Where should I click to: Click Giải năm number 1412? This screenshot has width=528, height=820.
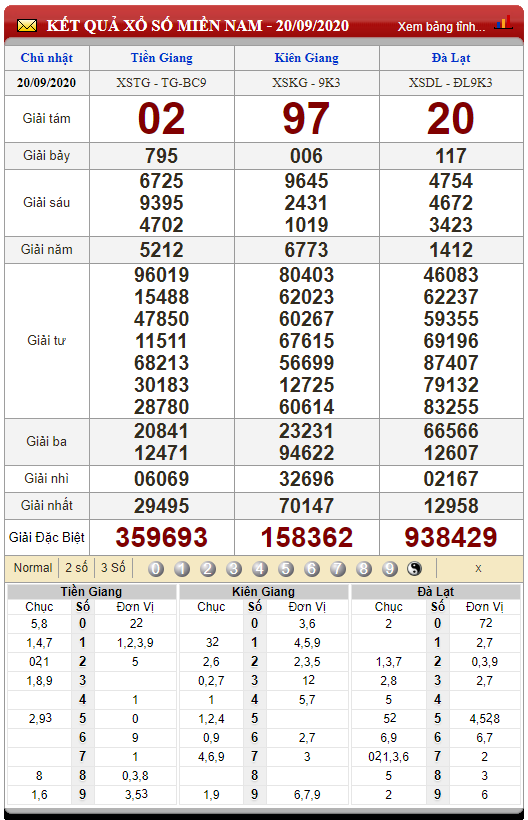pyautogui.click(x=451, y=250)
